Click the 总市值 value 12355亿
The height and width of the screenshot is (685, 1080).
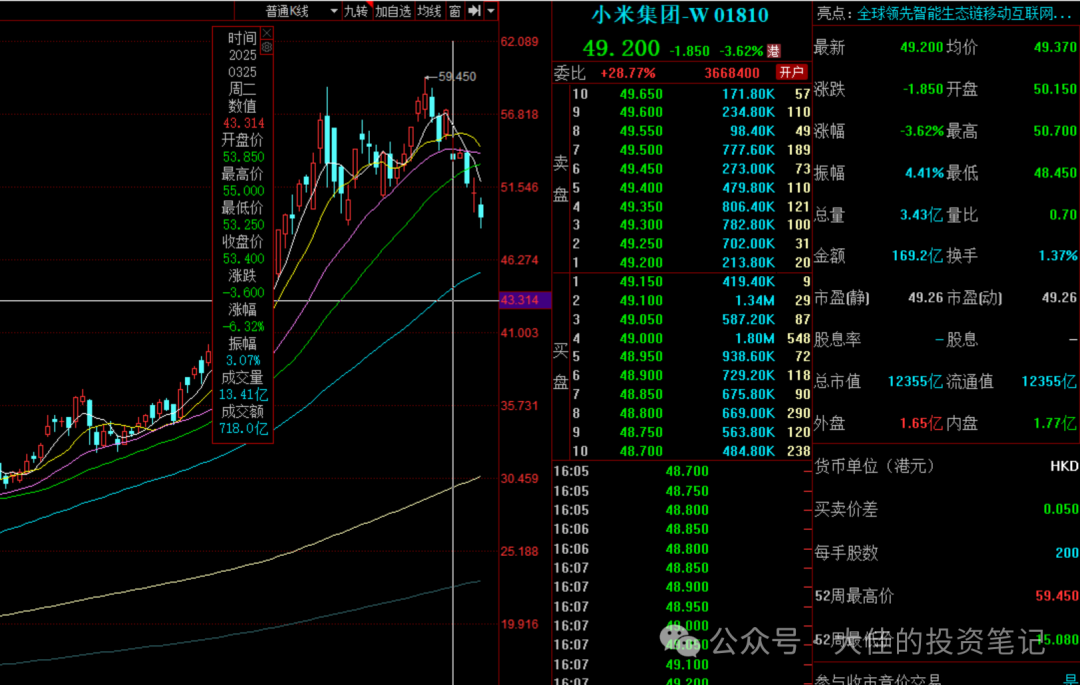[915, 381]
